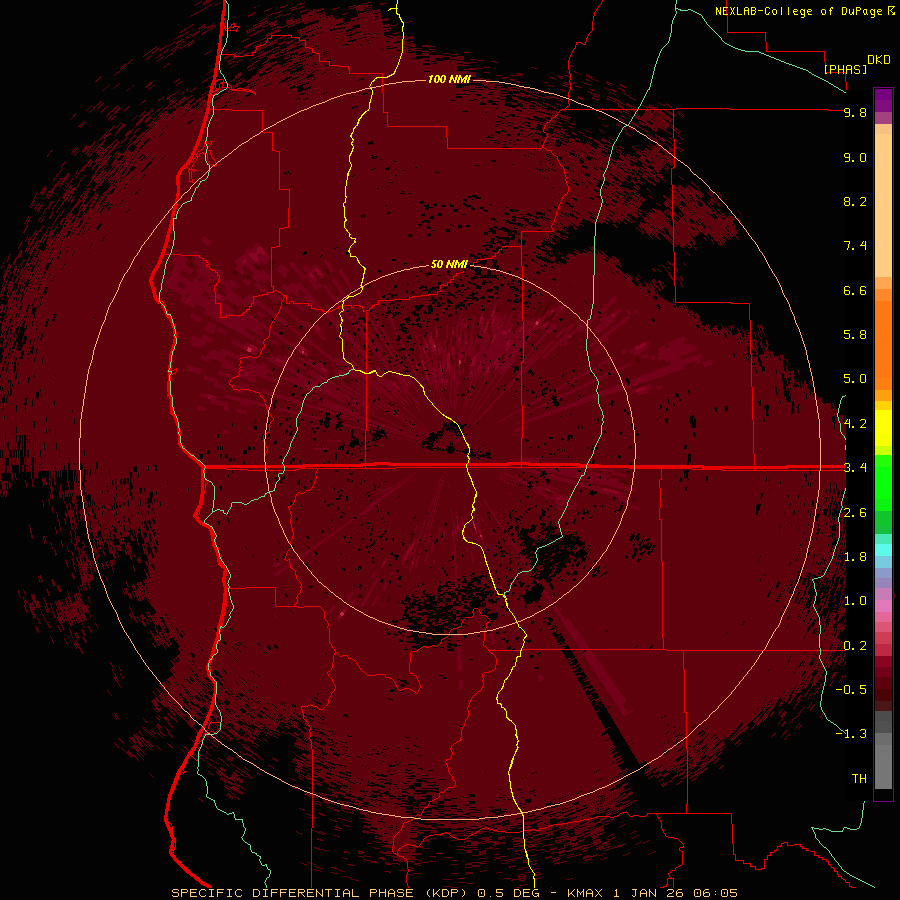
Task: Click the 50 NMI range ring label
Action: (x=449, y=264)
